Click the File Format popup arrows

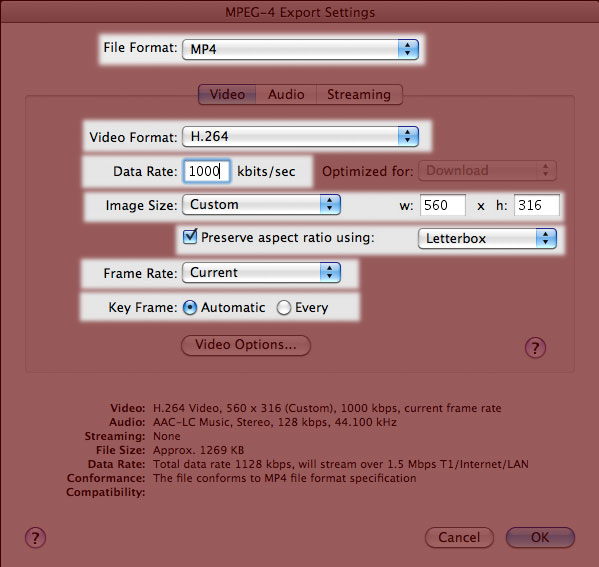click(408, 49)
